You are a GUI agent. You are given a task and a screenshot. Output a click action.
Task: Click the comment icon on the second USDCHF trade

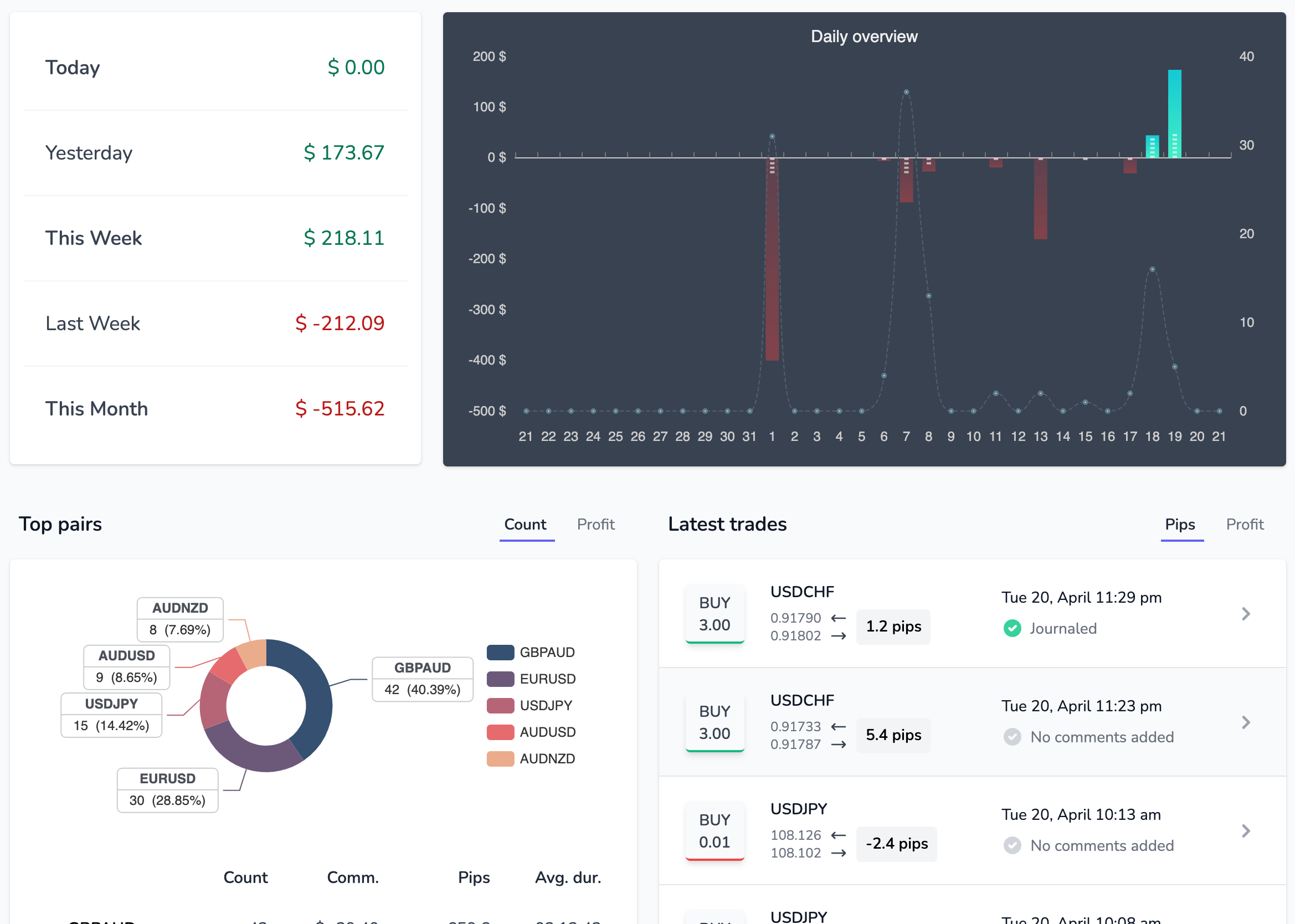click(1013, 737)
